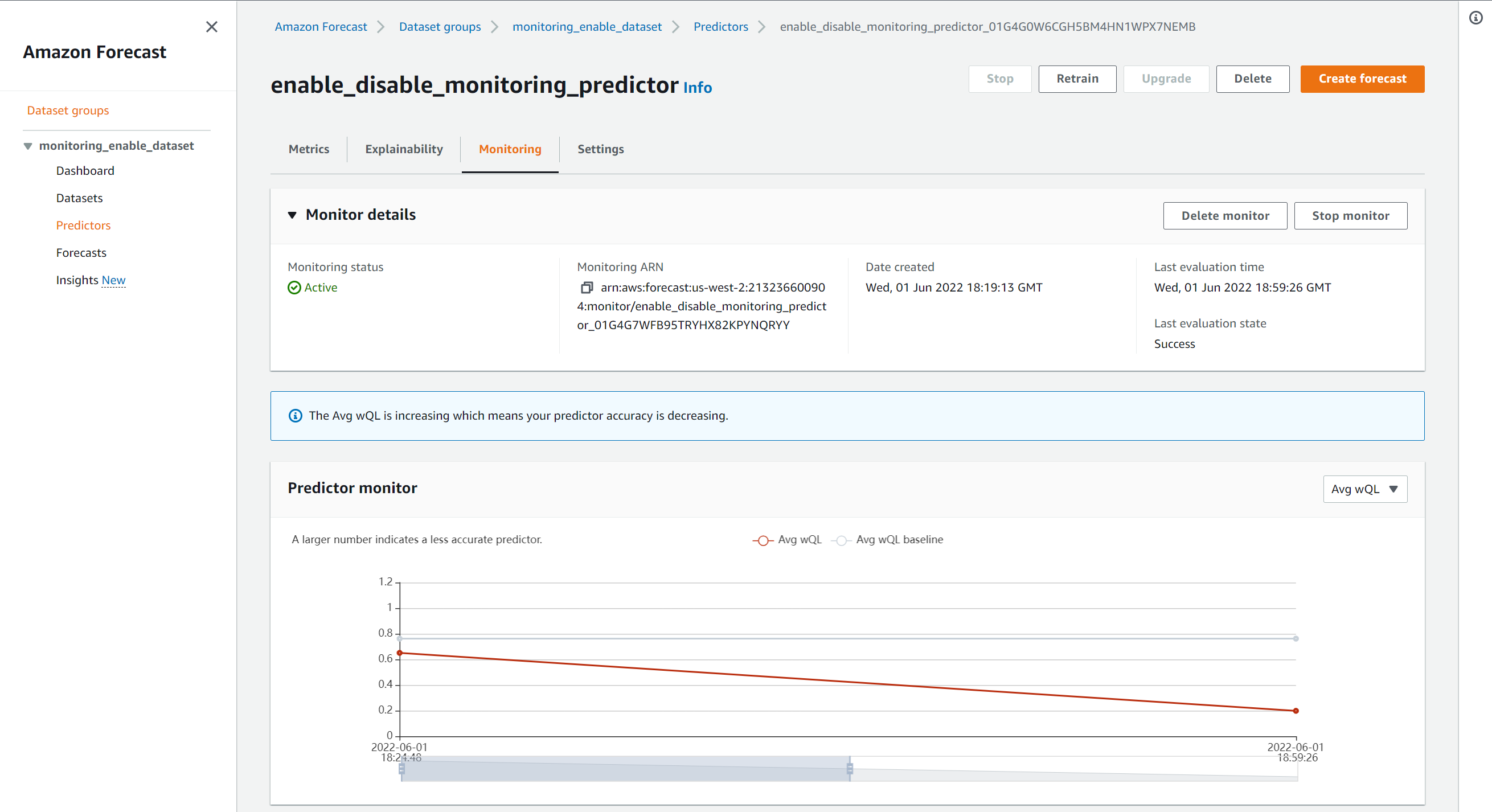Go to Insights in the sidebar
The width and height of the screenshot is (1492, 812).
coord(77,280)
